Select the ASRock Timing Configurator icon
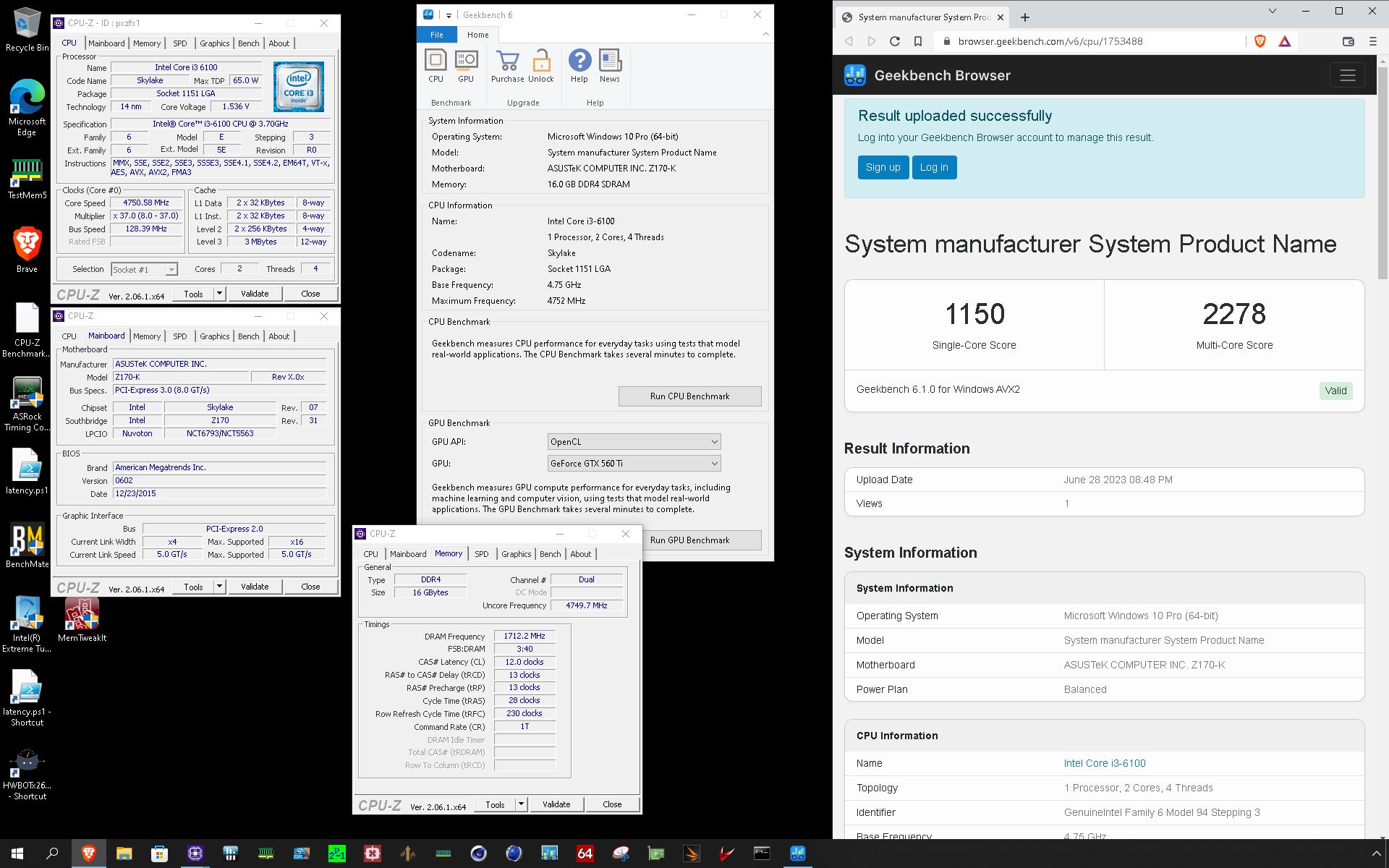The height and width of the screenshot is (868, 1389). coord(27,404)
